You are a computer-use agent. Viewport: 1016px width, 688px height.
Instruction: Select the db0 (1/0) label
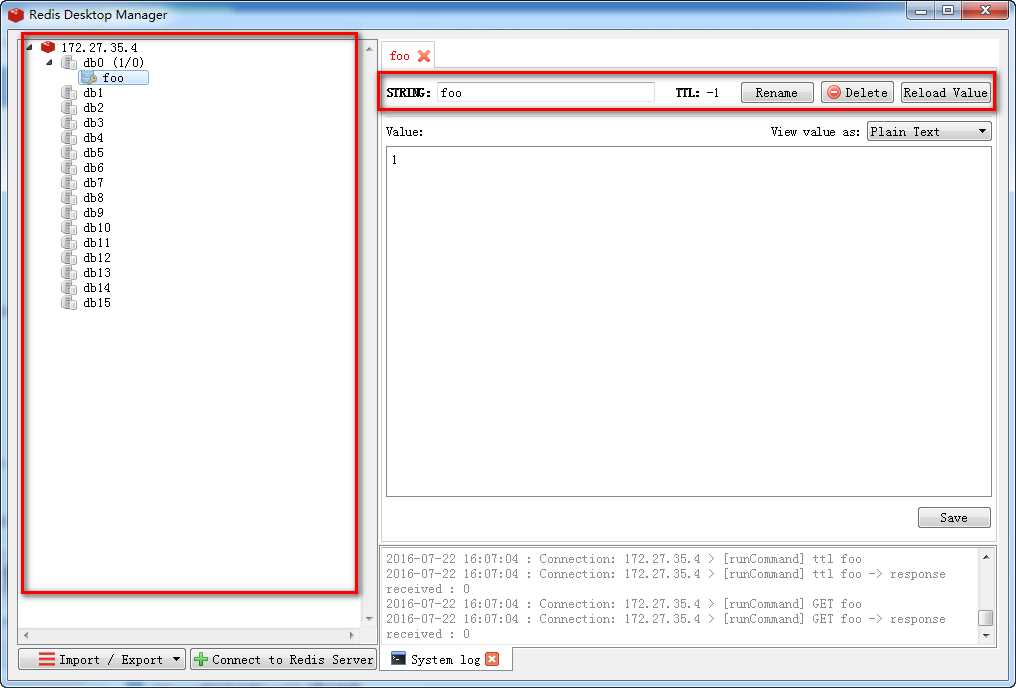113,62
